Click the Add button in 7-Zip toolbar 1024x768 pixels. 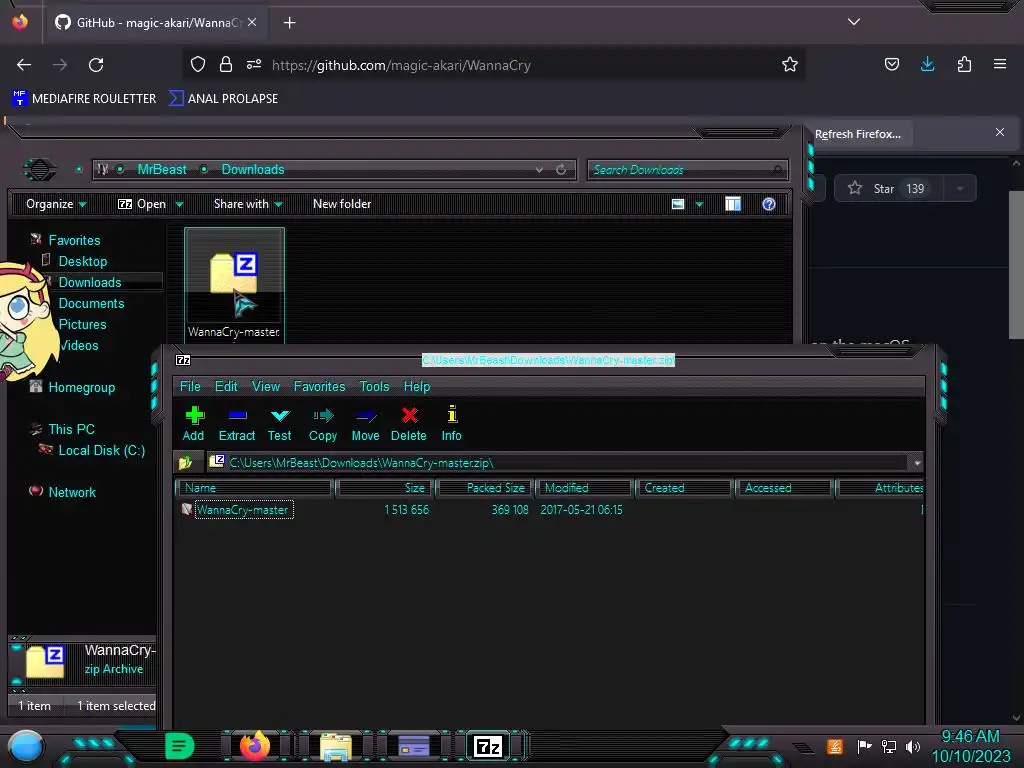(193, 423)
